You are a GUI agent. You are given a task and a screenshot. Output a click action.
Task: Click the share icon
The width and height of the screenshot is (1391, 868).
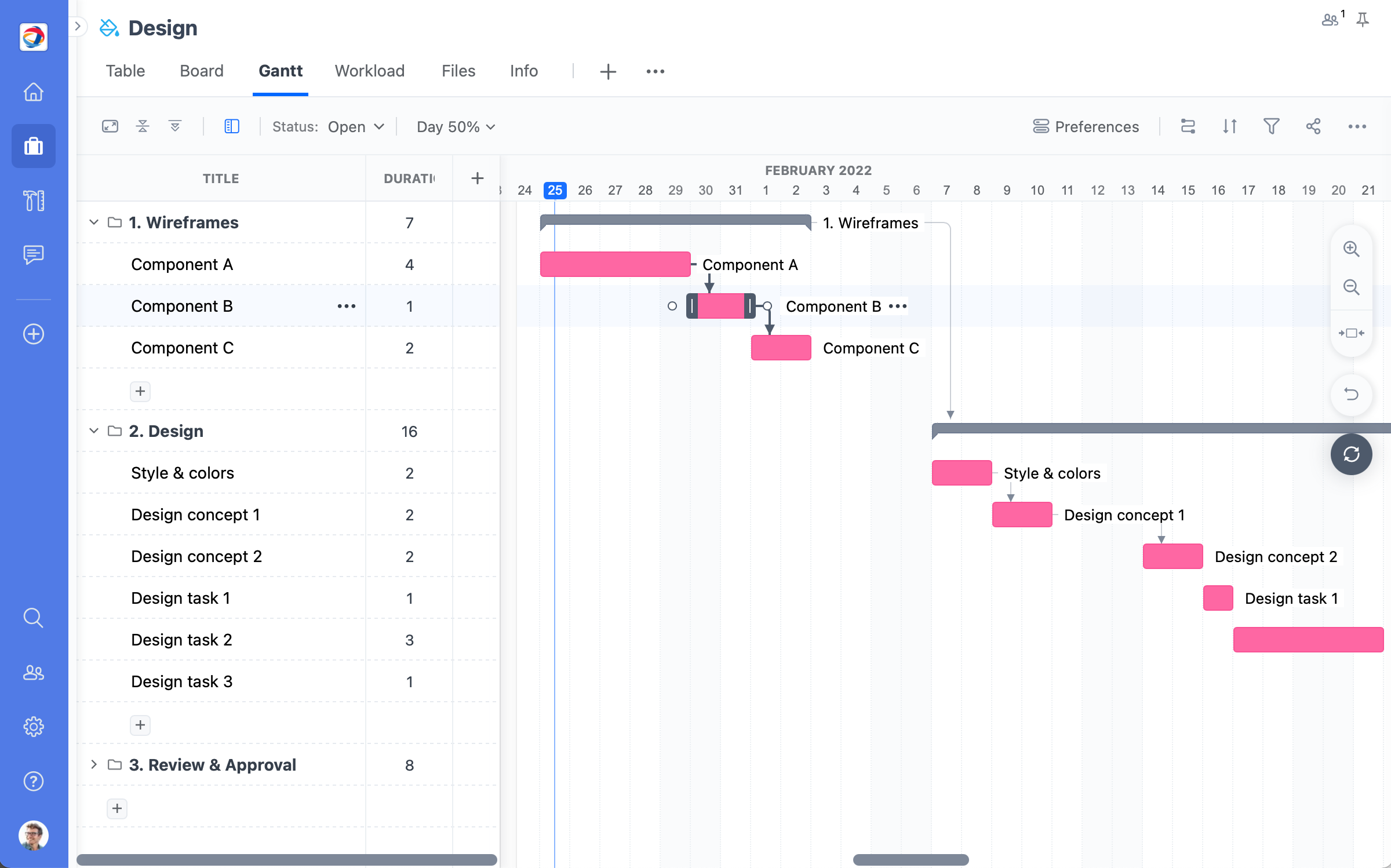[1313, 126]
